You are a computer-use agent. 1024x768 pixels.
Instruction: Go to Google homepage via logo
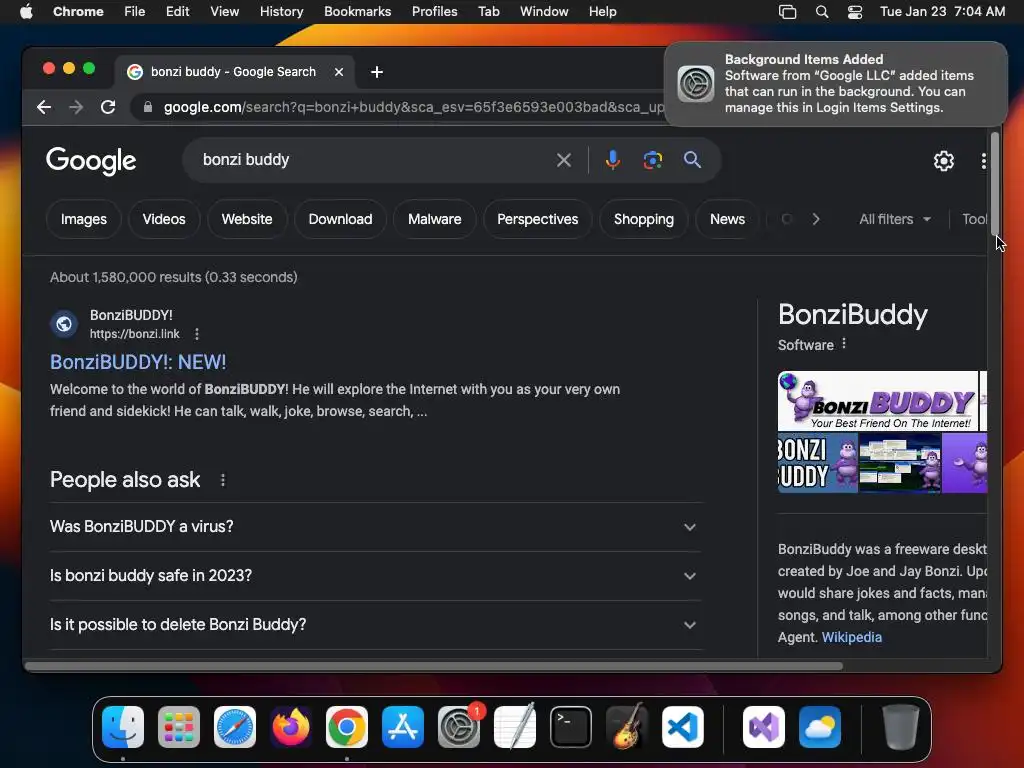[91, 161]
